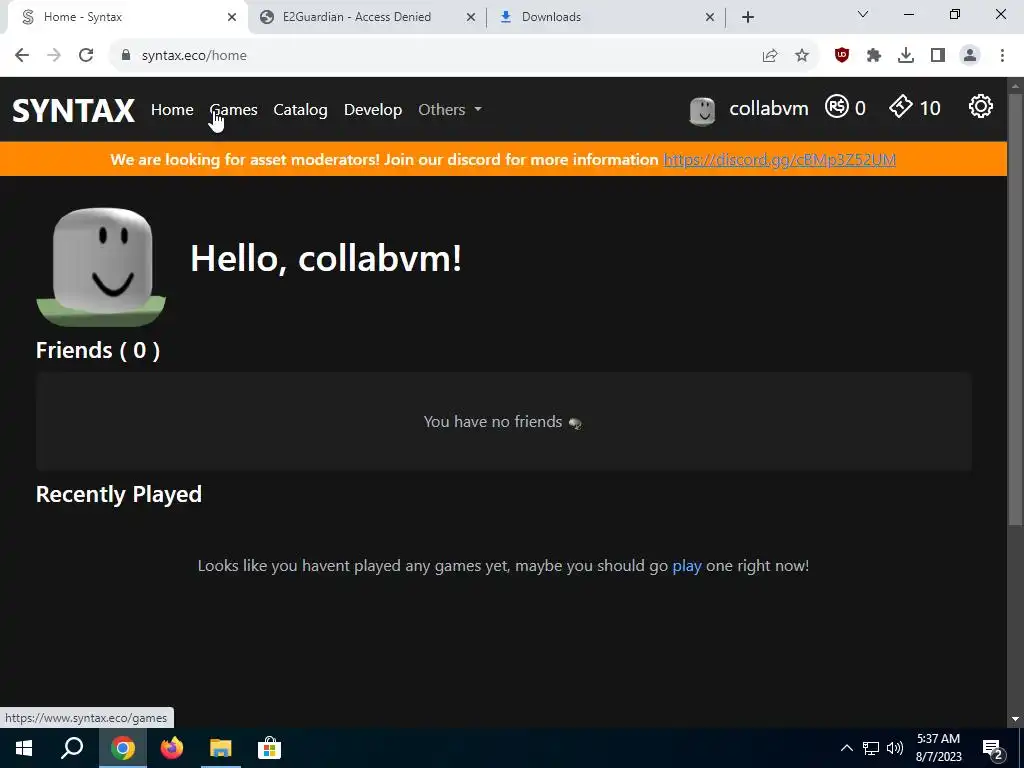Screen dimensions: 1024x768
Task: Expand the Others dropdown menu
Action: click(449, 110)
